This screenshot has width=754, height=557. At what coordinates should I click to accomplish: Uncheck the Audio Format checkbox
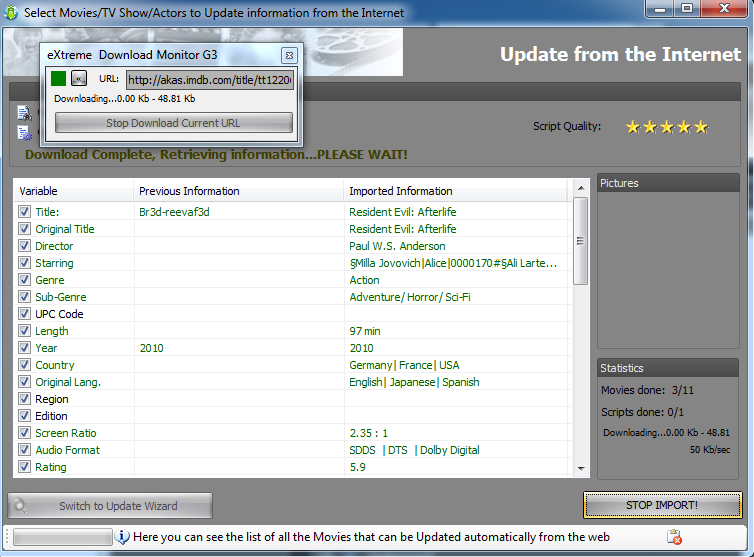coord(24,449)
